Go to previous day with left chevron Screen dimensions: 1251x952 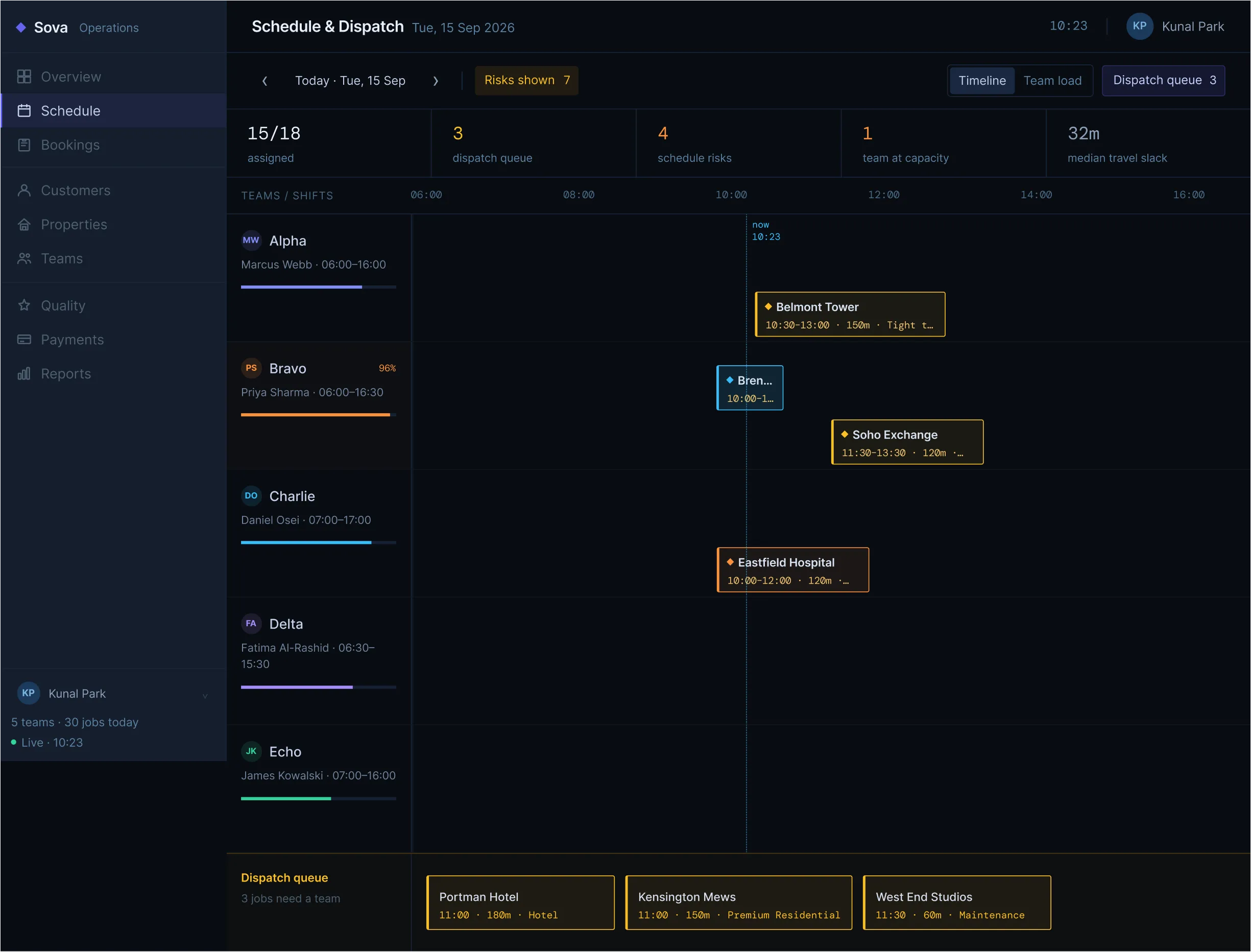click(x=264, y=81)
